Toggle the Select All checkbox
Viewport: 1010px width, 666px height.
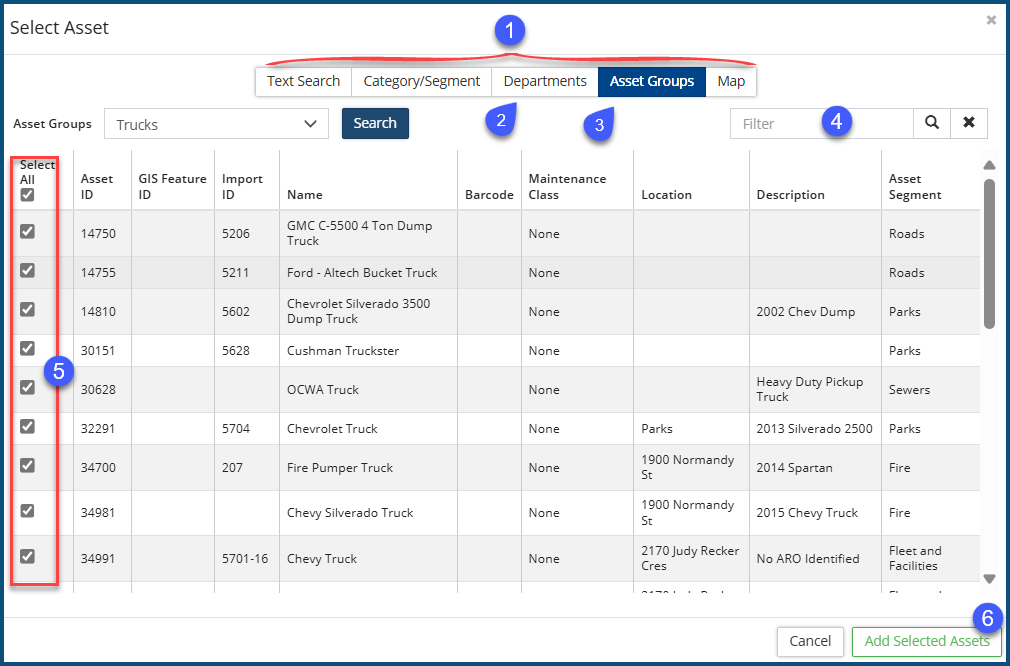(28, 195)
